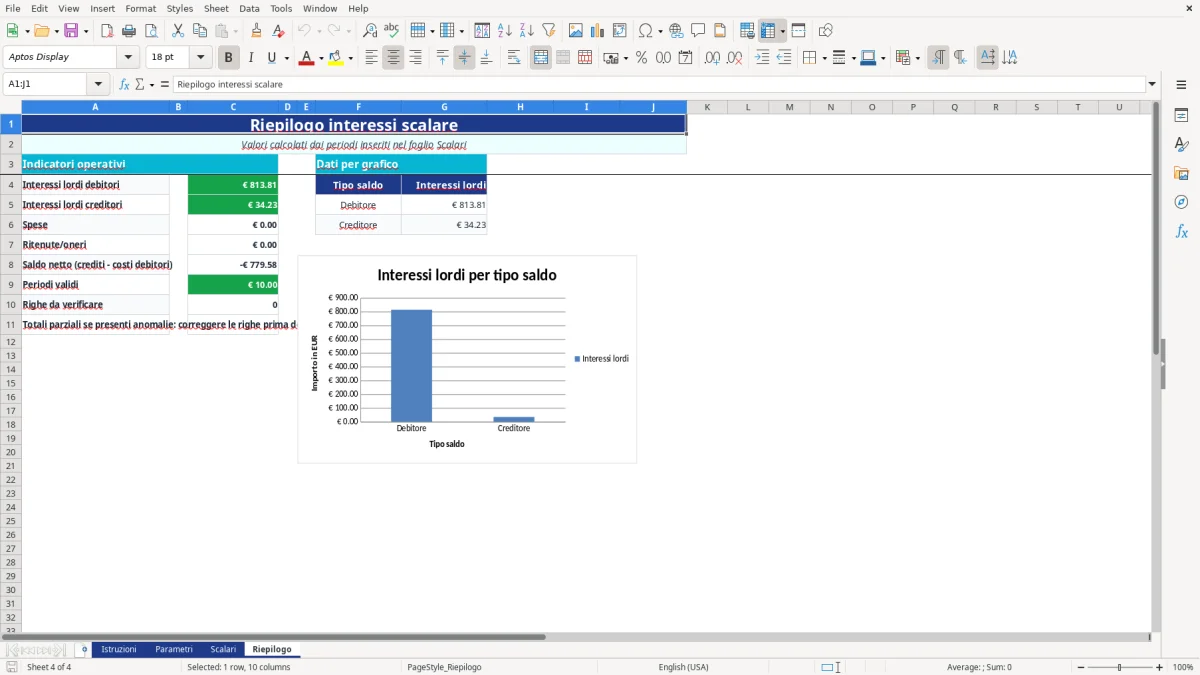This screenshot has height=675, width=1200.
Task: Switch to the Scalari sheet tab
Action: pos(223,650)
